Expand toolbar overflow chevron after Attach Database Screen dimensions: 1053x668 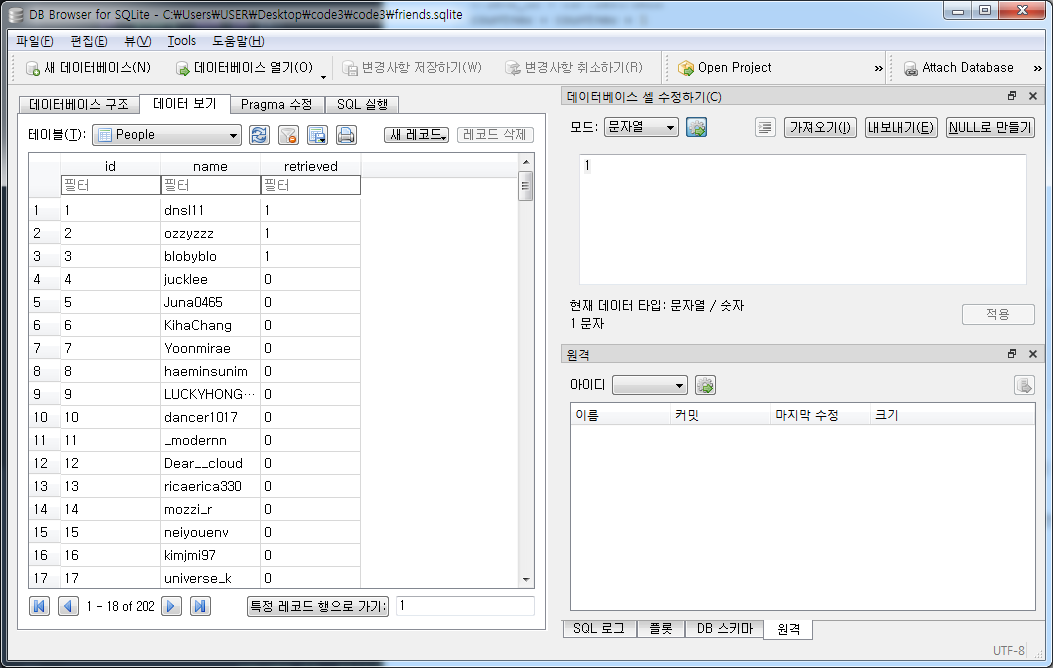click(x=1038, y=68)
